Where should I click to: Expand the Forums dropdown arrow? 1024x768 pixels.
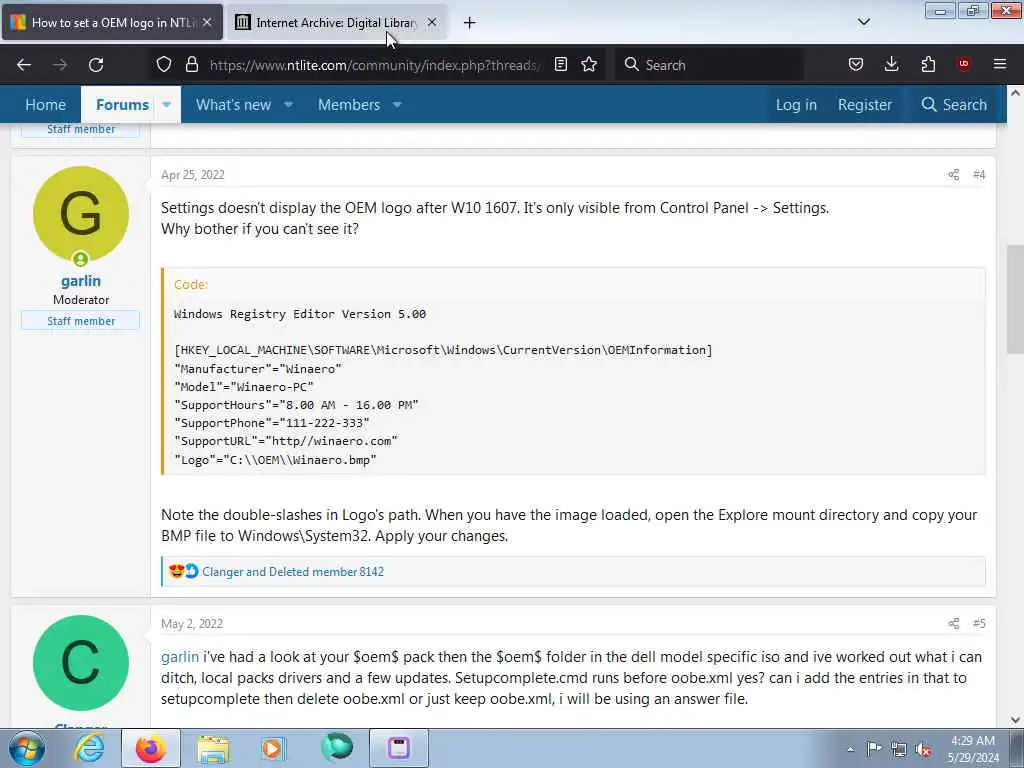pyautogui.click(x=167, y=104)
